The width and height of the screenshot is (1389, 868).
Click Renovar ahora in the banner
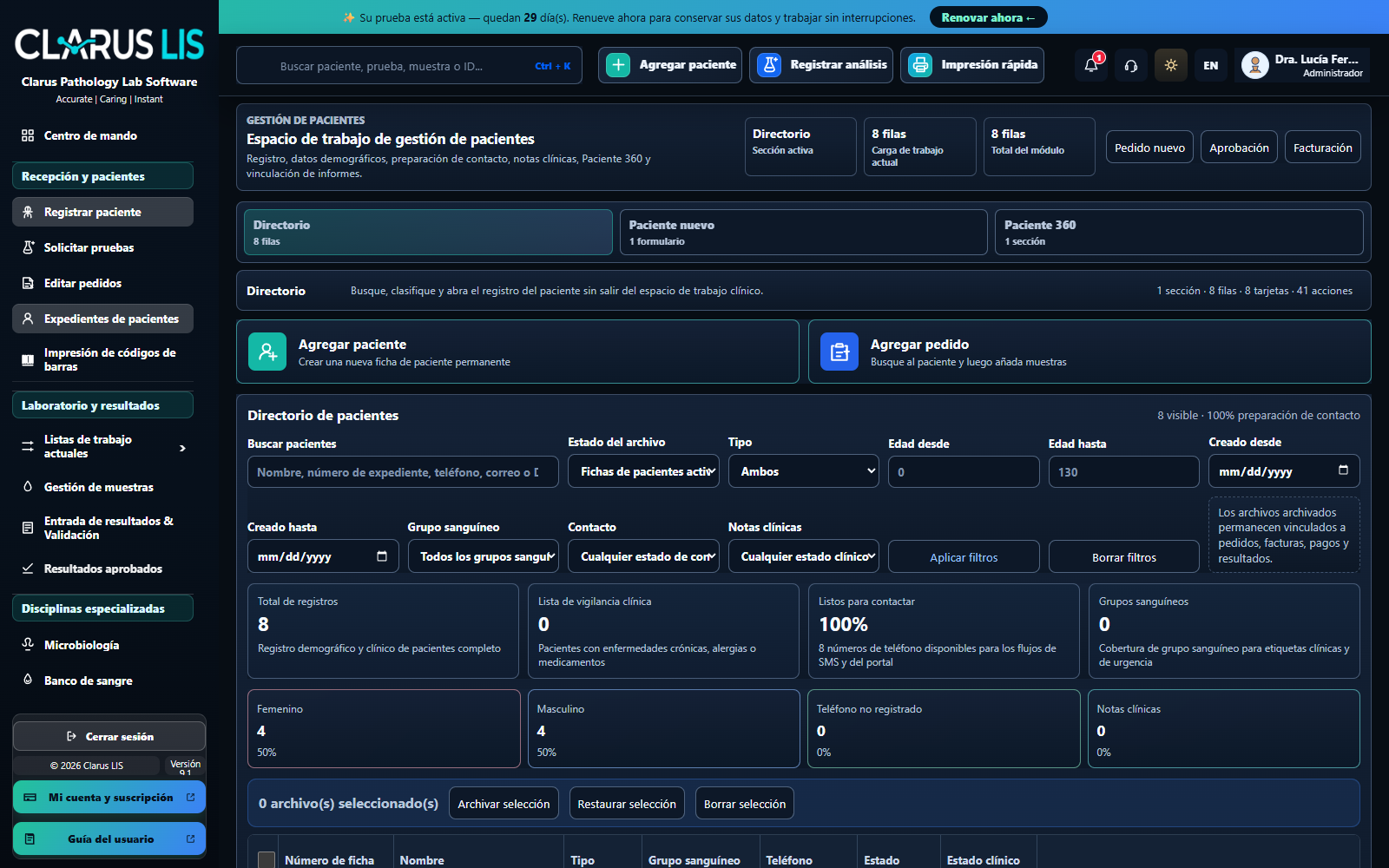(x=988, y=17)
